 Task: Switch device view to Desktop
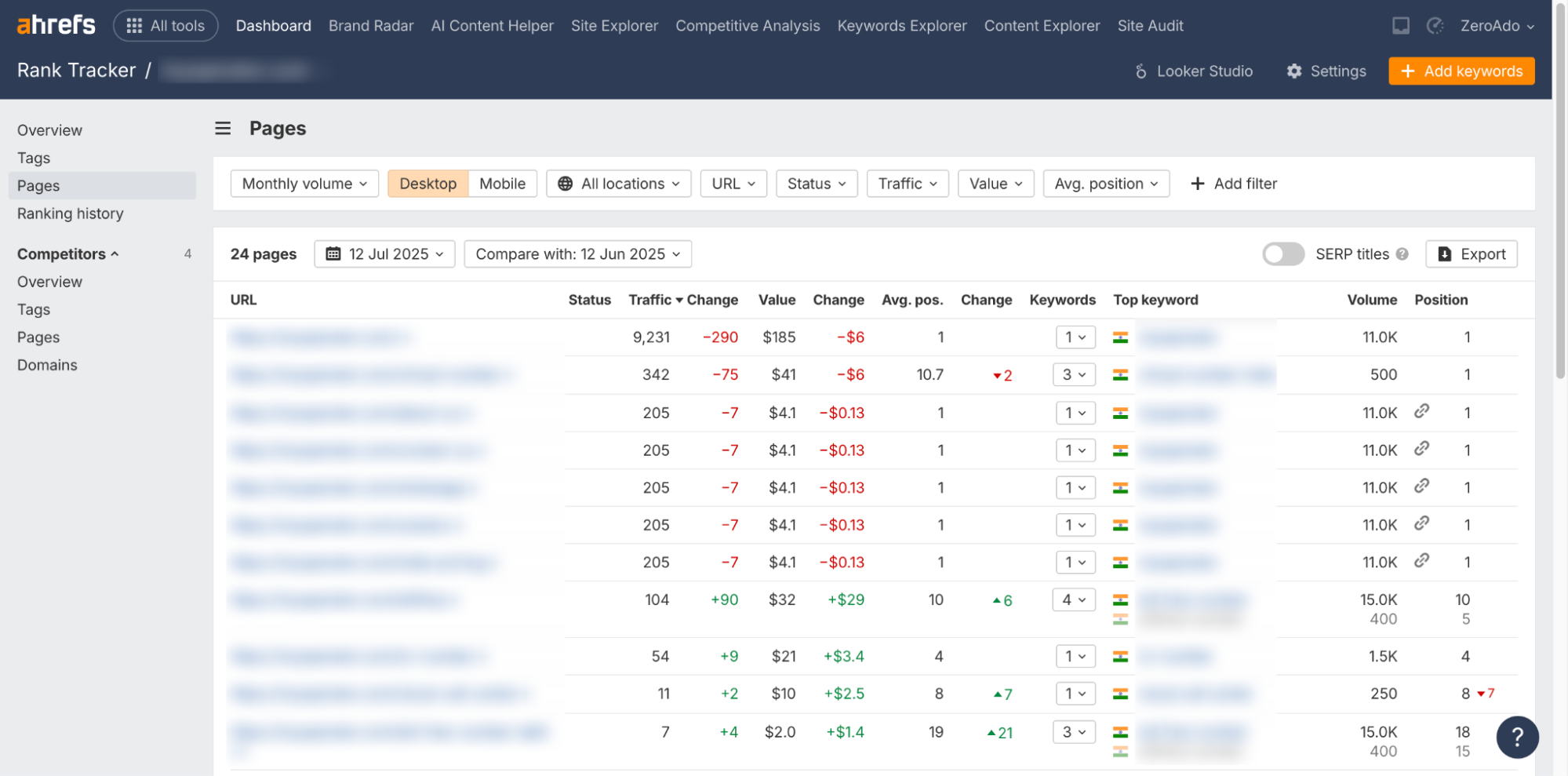[427, 184]
